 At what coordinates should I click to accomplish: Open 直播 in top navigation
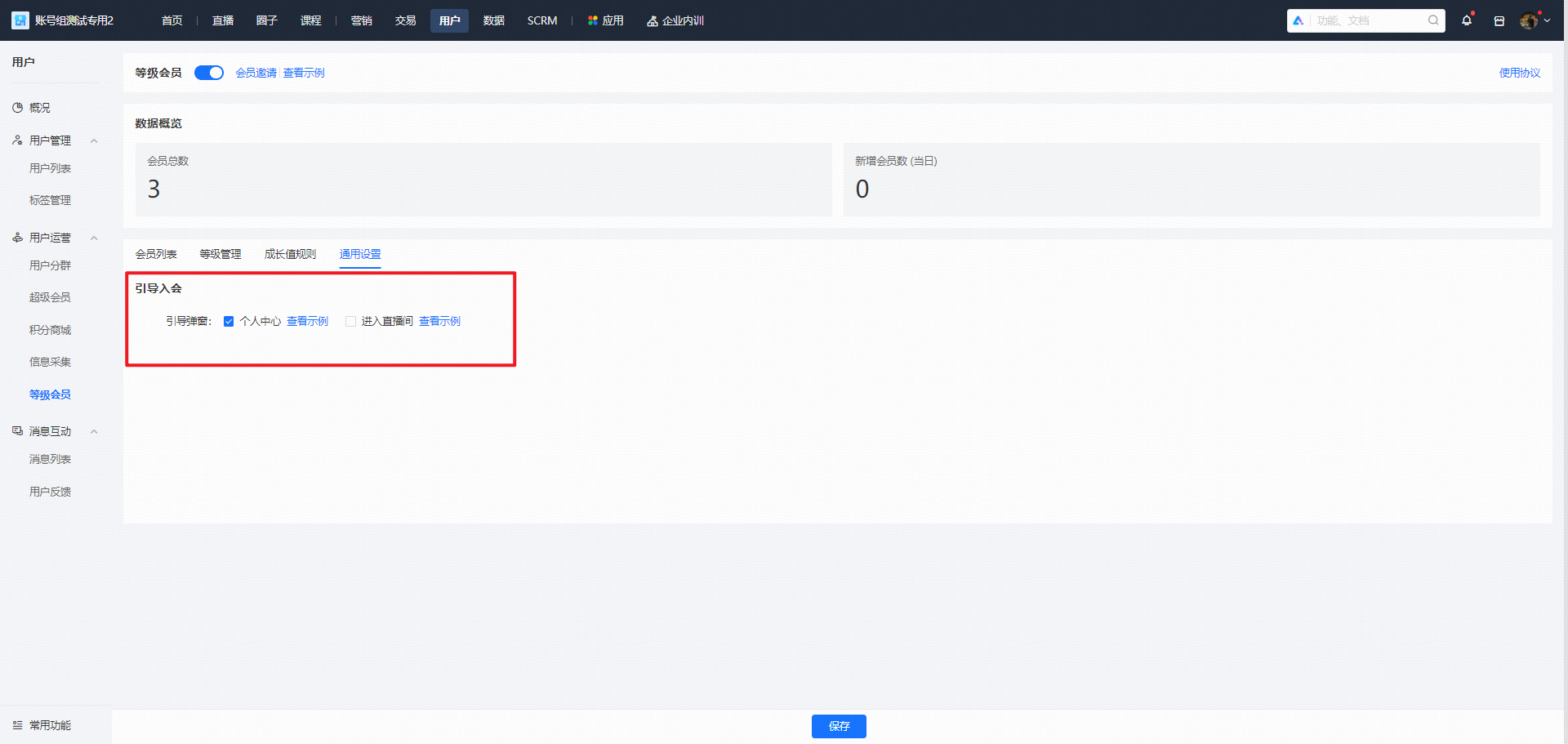pos(223,20)
